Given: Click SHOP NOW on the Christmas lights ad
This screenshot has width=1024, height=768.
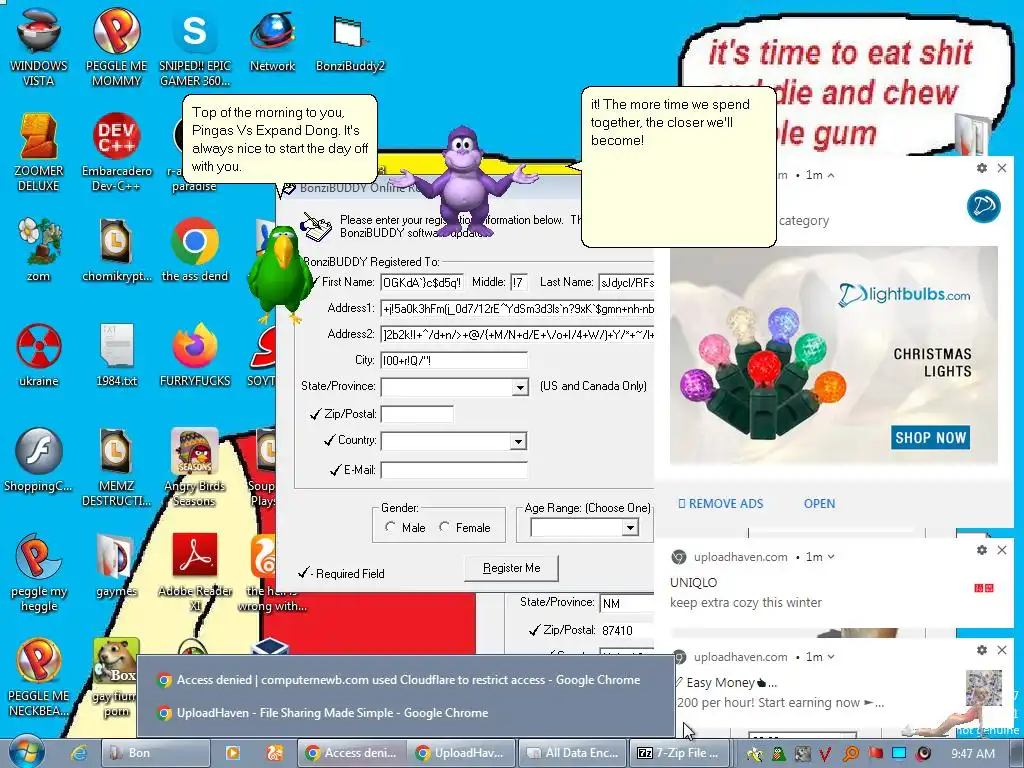Looking at the screenshot, I should point(930,438).
